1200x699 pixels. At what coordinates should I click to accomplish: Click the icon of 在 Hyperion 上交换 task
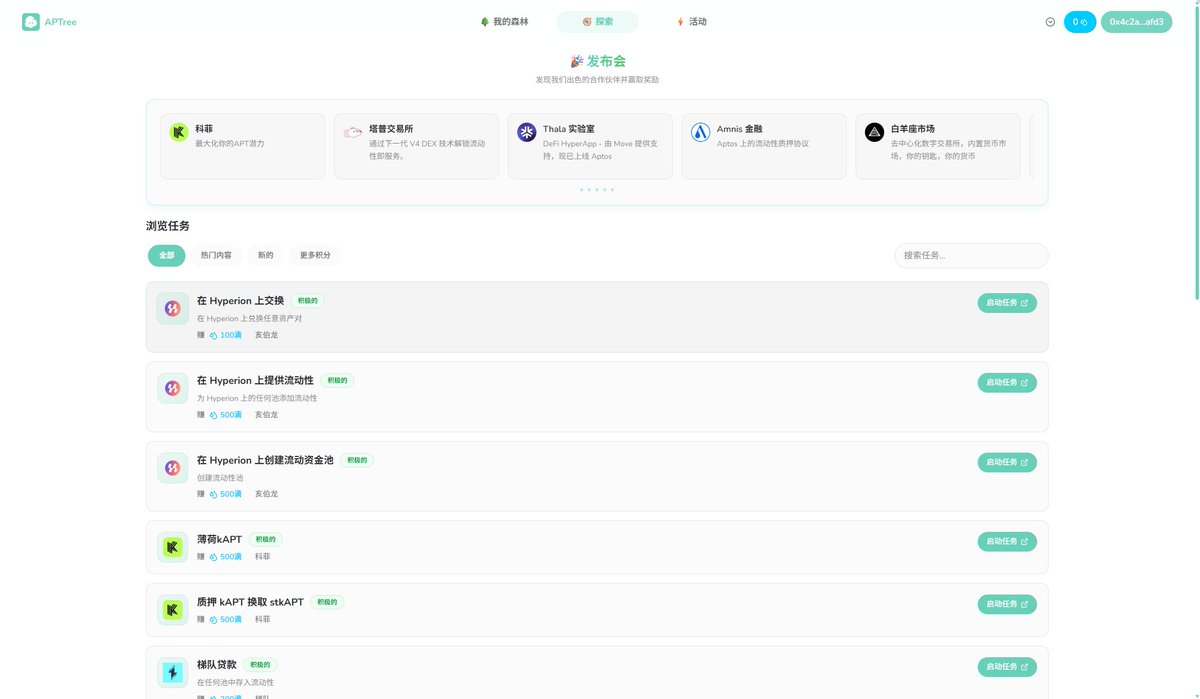tap(173, 308)
